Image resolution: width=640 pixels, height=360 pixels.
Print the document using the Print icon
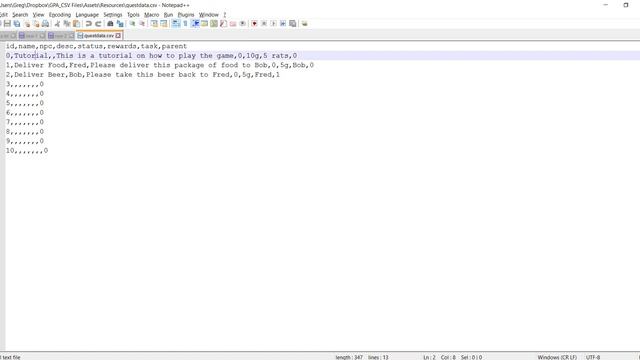point(45,24)
